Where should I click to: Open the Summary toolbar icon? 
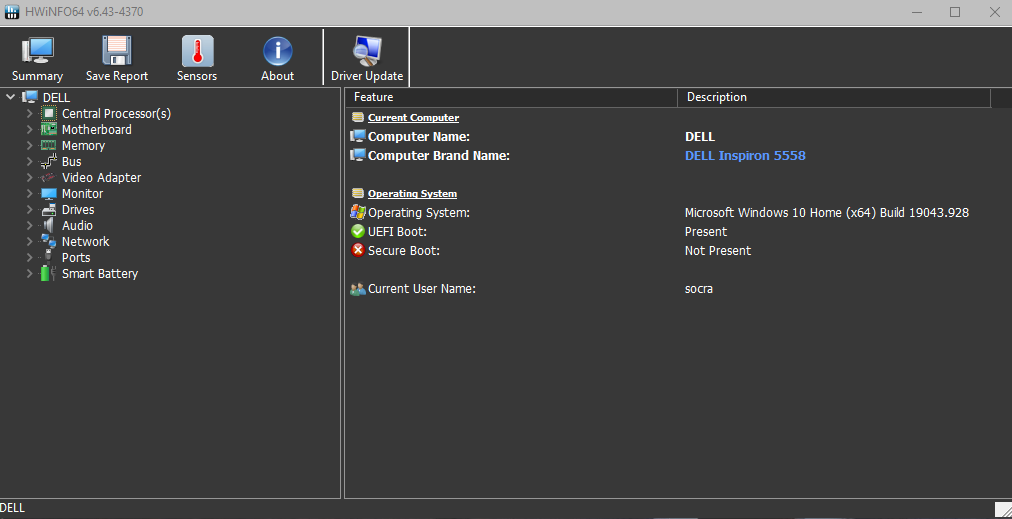[x=37, y=51]
